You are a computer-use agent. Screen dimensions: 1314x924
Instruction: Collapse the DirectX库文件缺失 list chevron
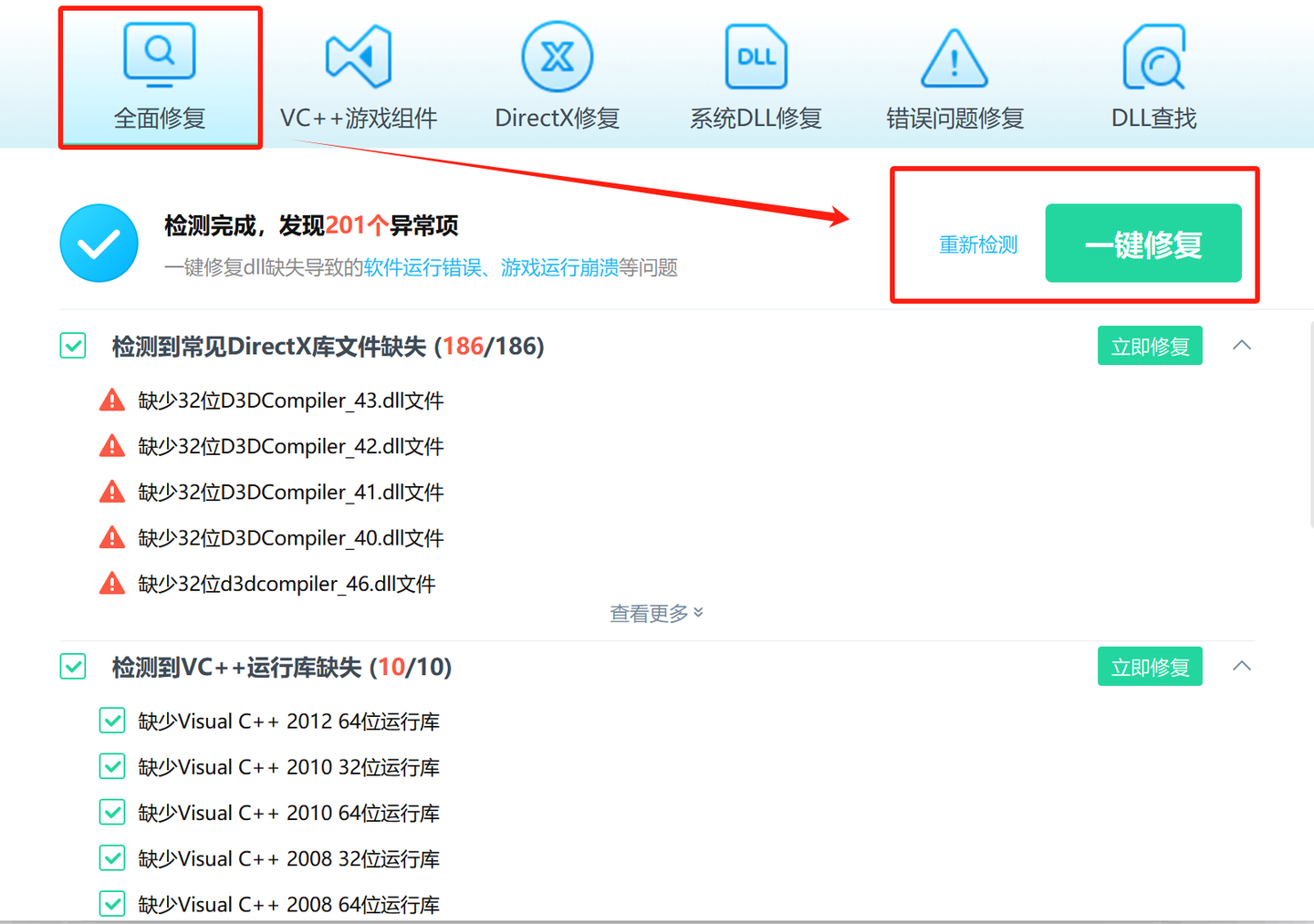tap(1242, 345)
